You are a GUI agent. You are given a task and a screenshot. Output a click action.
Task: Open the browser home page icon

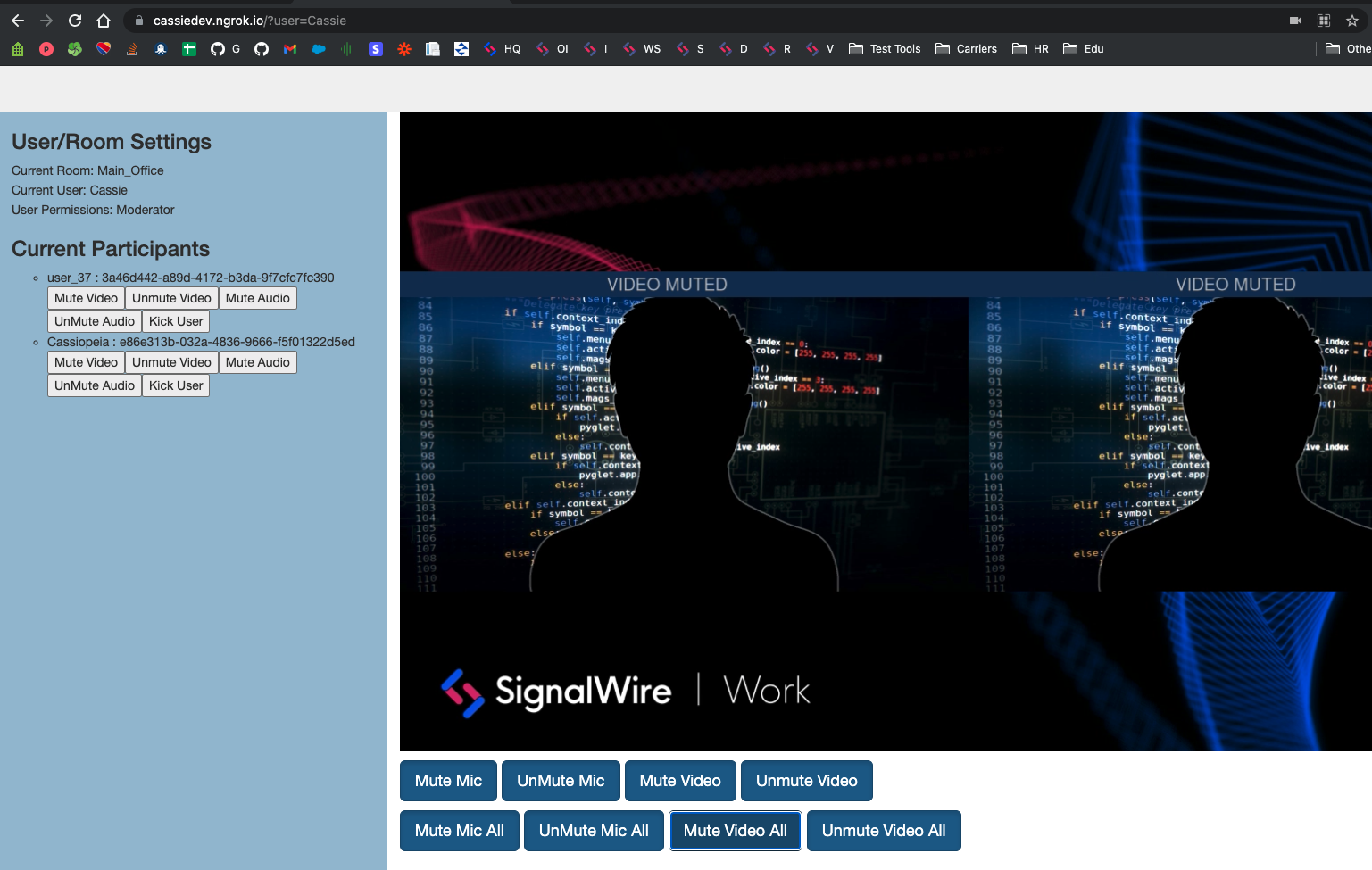point(104,21)
